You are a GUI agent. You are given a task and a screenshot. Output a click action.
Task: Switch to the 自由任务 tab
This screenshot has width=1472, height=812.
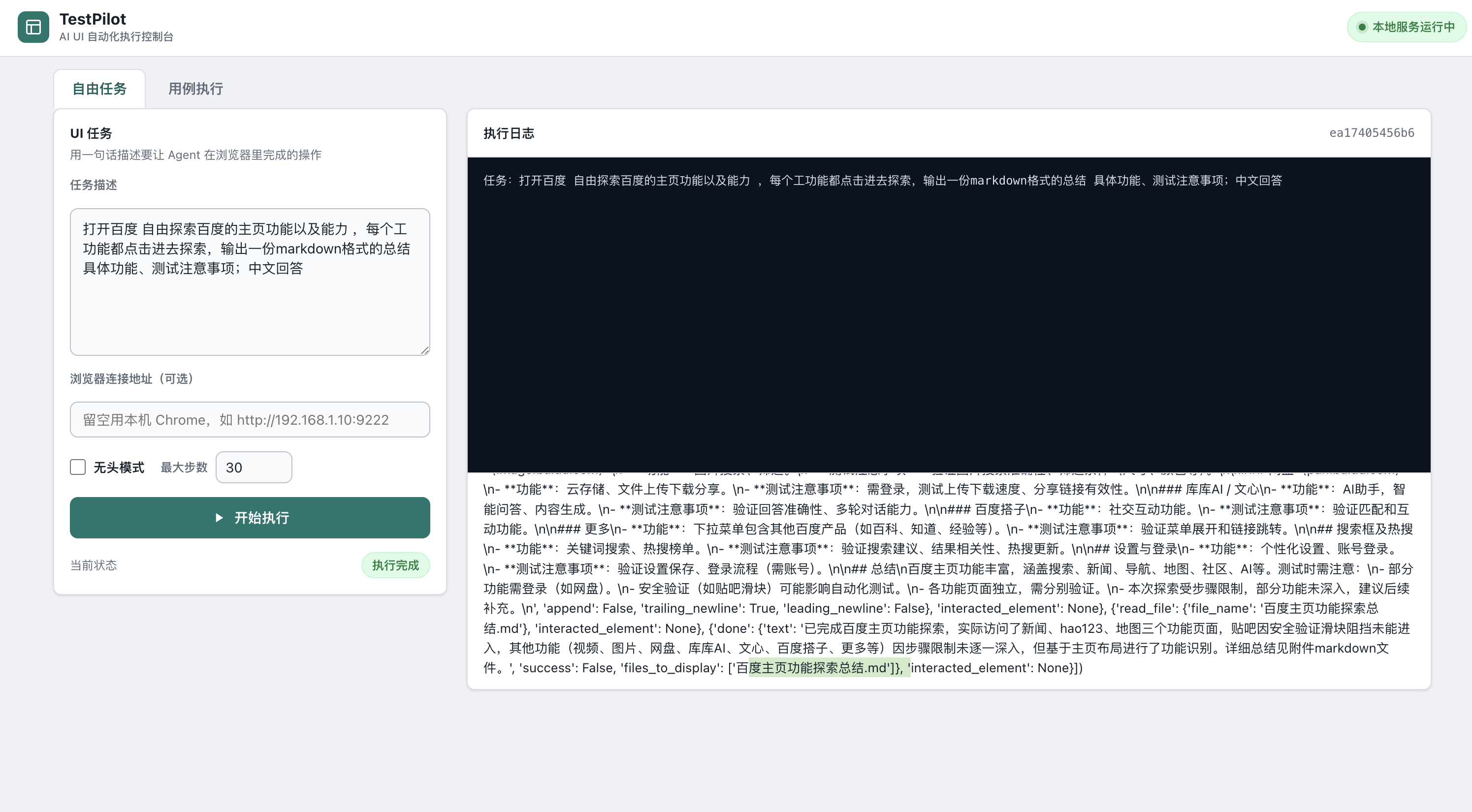click(99, 89)
